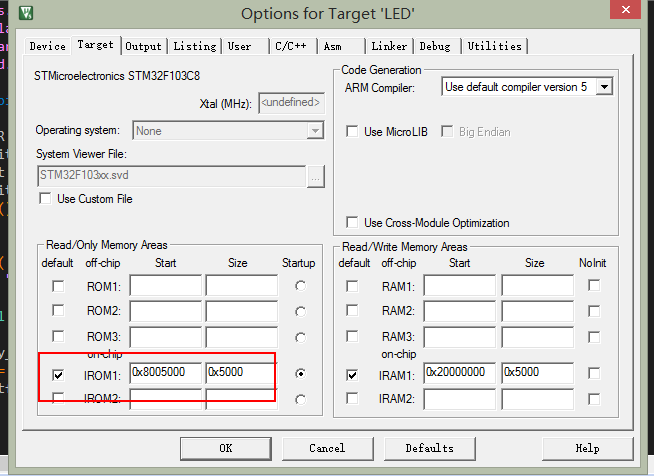Image resolution: width=654 pixels, height=476 pixels.
Task: Select ROM2 Startup radio button
Action: tap(300, 312)
